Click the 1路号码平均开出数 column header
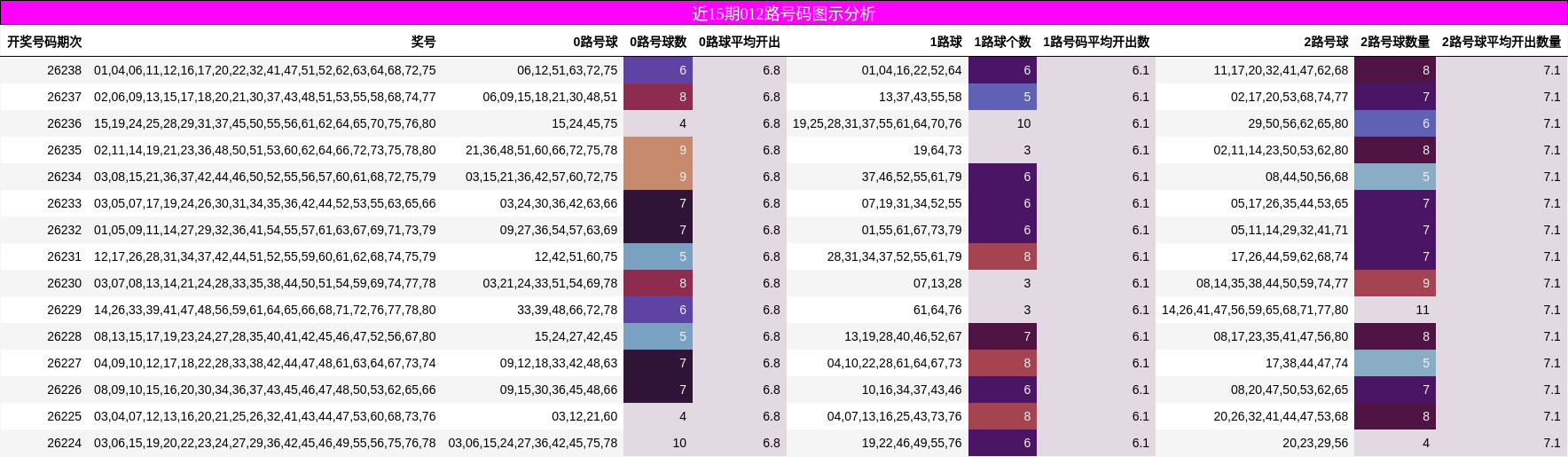 click(x=1096, y=42)
